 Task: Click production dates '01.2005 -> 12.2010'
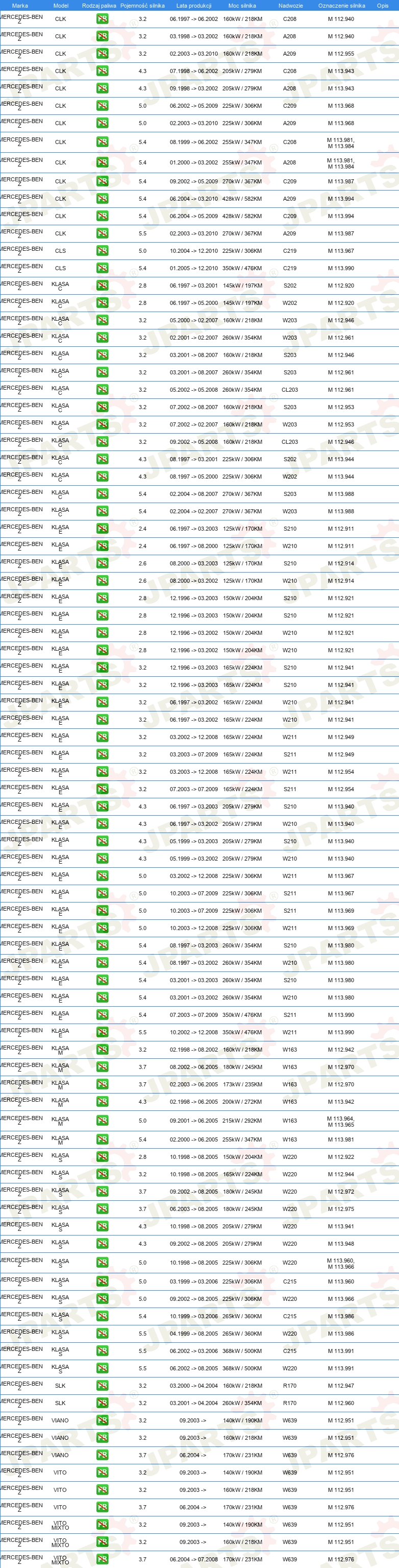(x=194, y=268)
